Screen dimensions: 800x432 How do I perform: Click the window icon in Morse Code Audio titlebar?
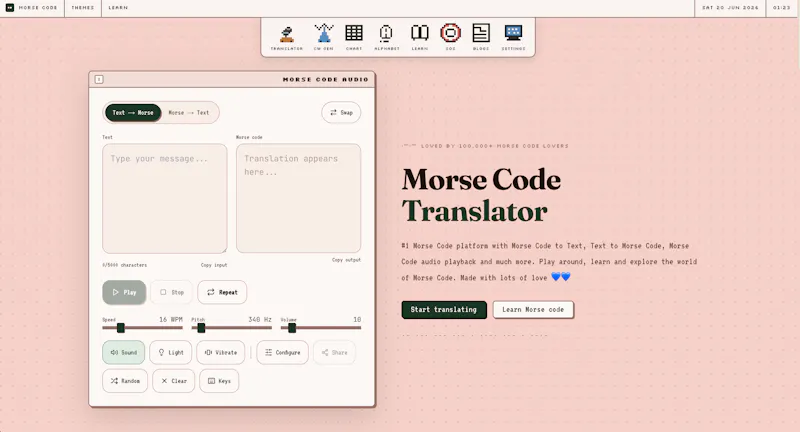pos(99,79)
